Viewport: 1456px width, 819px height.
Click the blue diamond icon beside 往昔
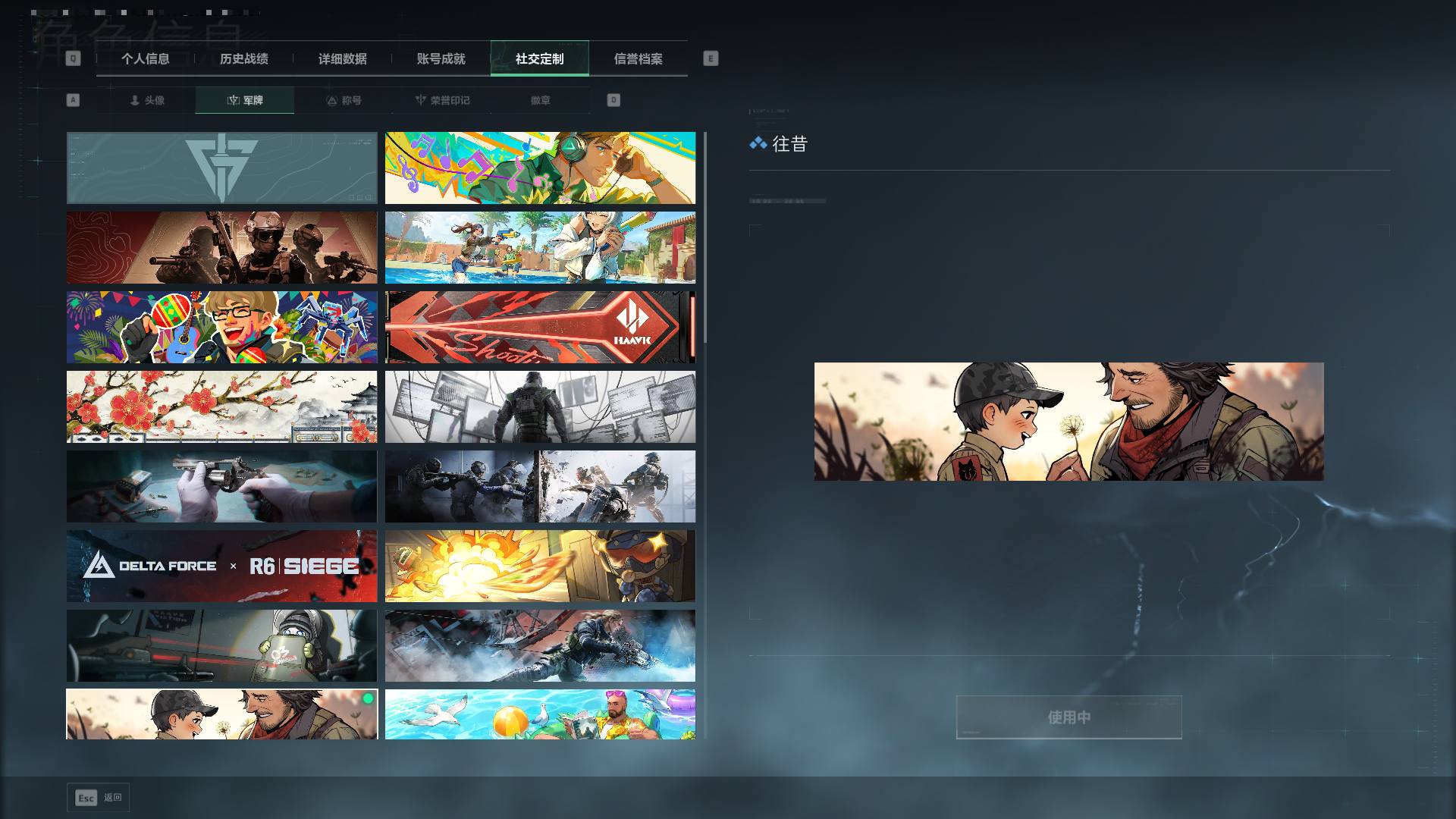tap(758, 143)
